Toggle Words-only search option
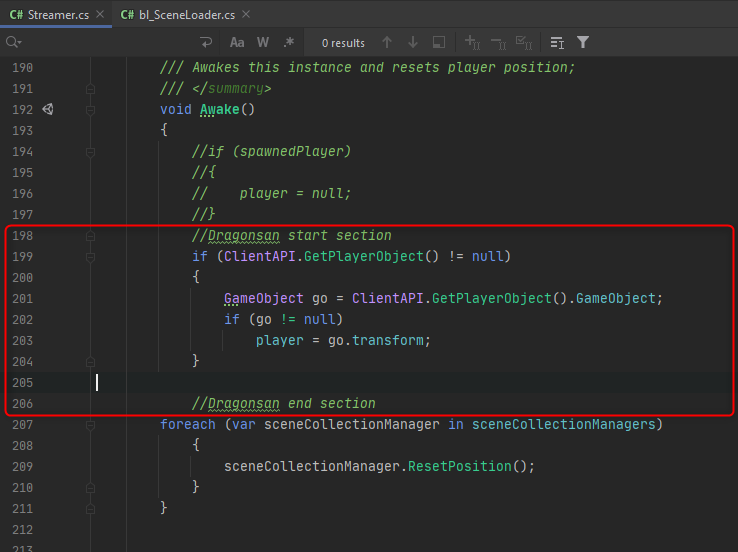The image size is (738, 552). (263, 43)
